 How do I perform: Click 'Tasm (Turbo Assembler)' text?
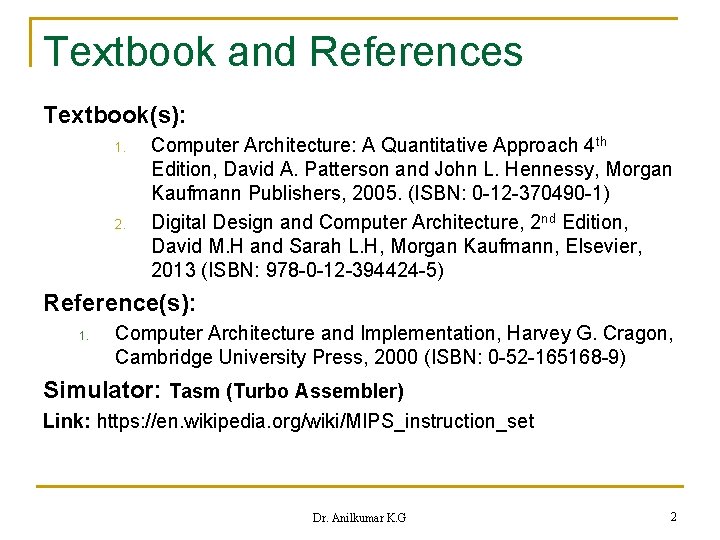[287, 391]
